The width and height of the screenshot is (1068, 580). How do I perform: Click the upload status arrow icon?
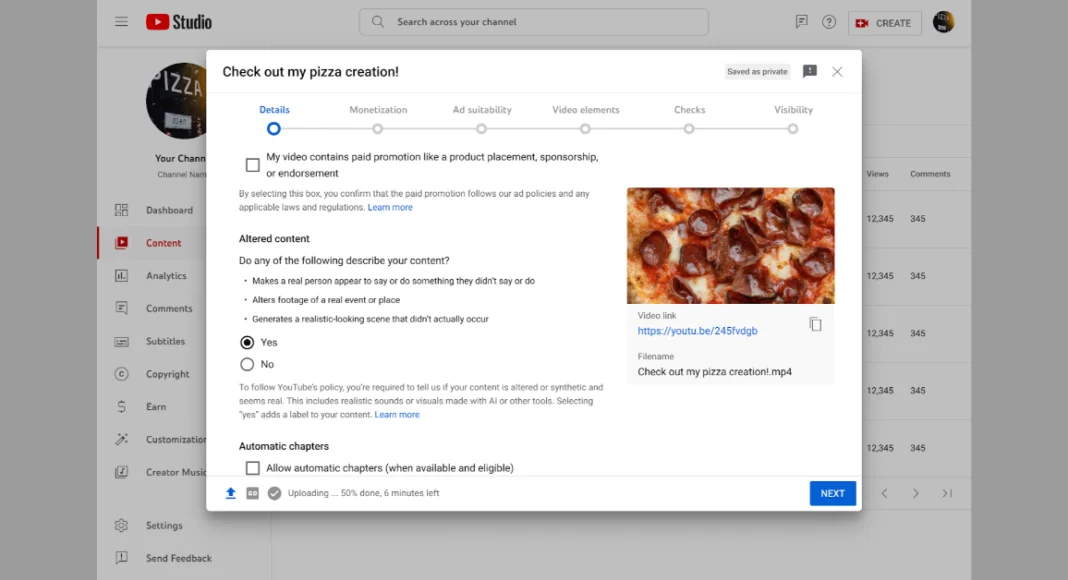(x=231, y=493)
